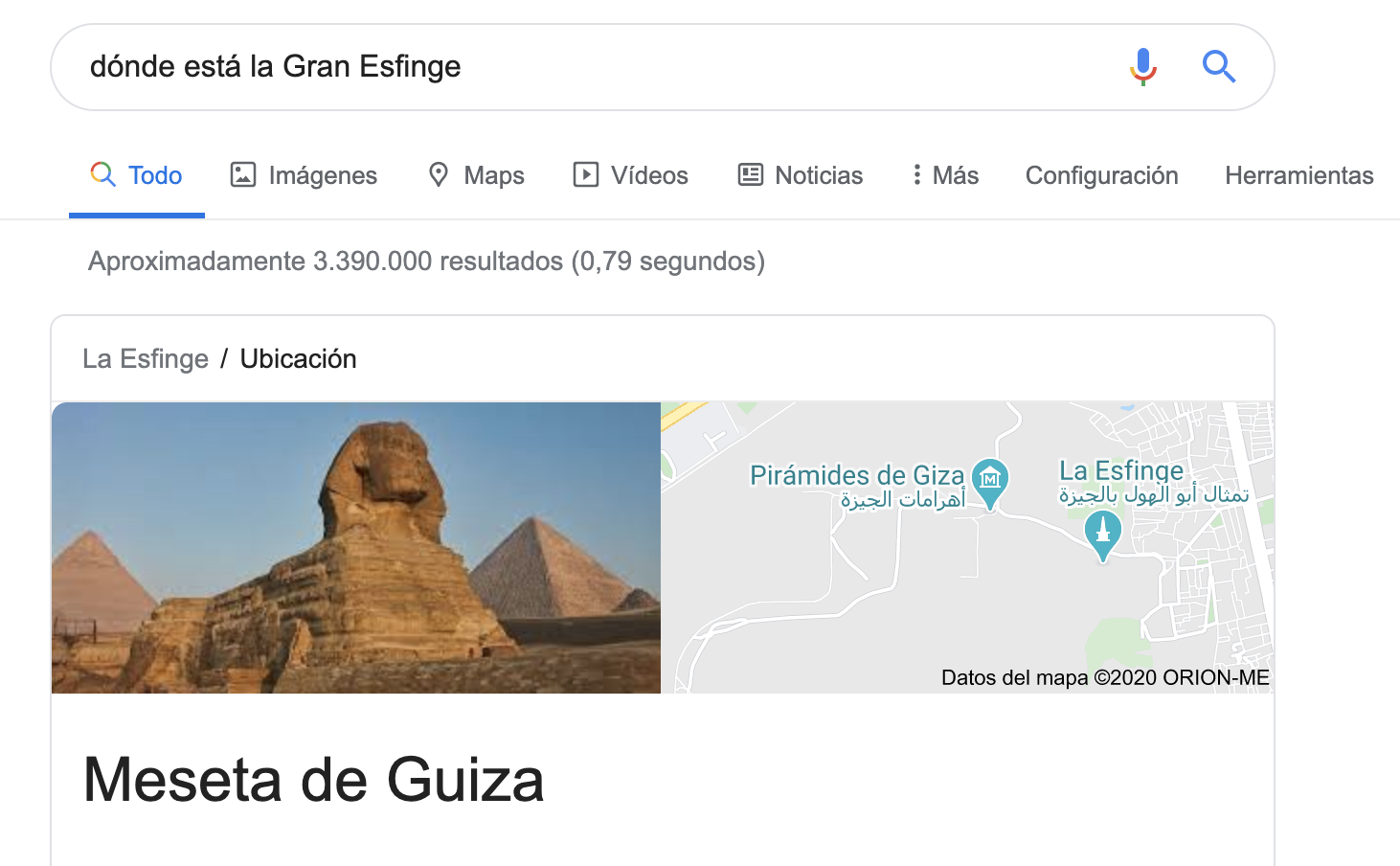Switch to the Noticias tab
The height and width of the screenshot is (866, 1400).
coord(801,175)
